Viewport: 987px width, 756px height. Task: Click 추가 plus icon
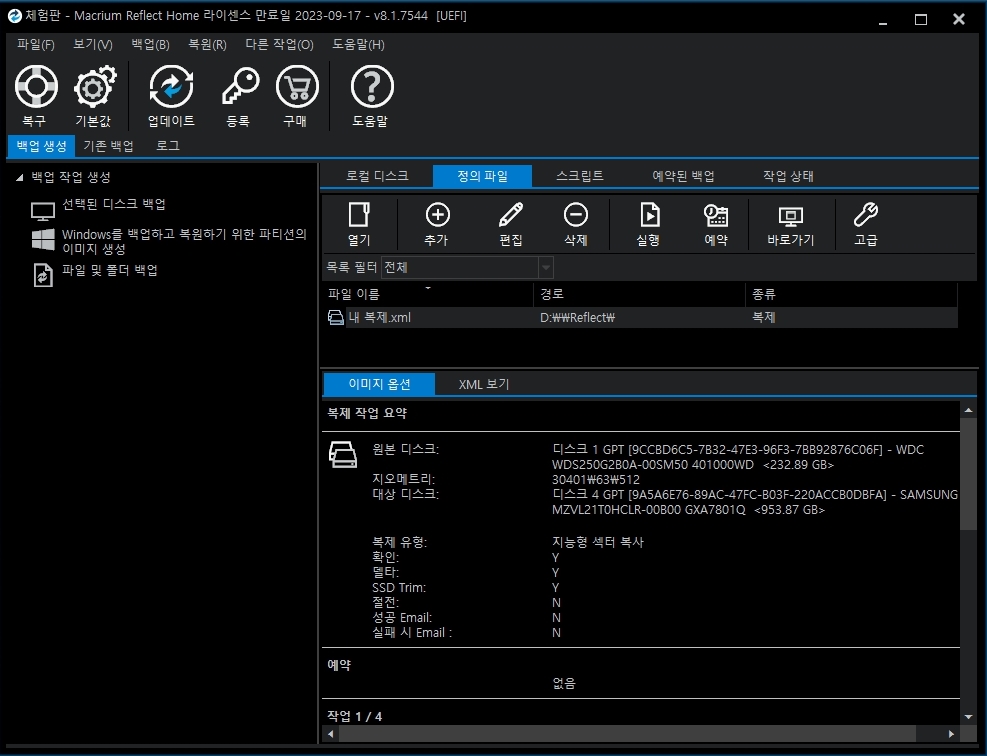(437, 215)
